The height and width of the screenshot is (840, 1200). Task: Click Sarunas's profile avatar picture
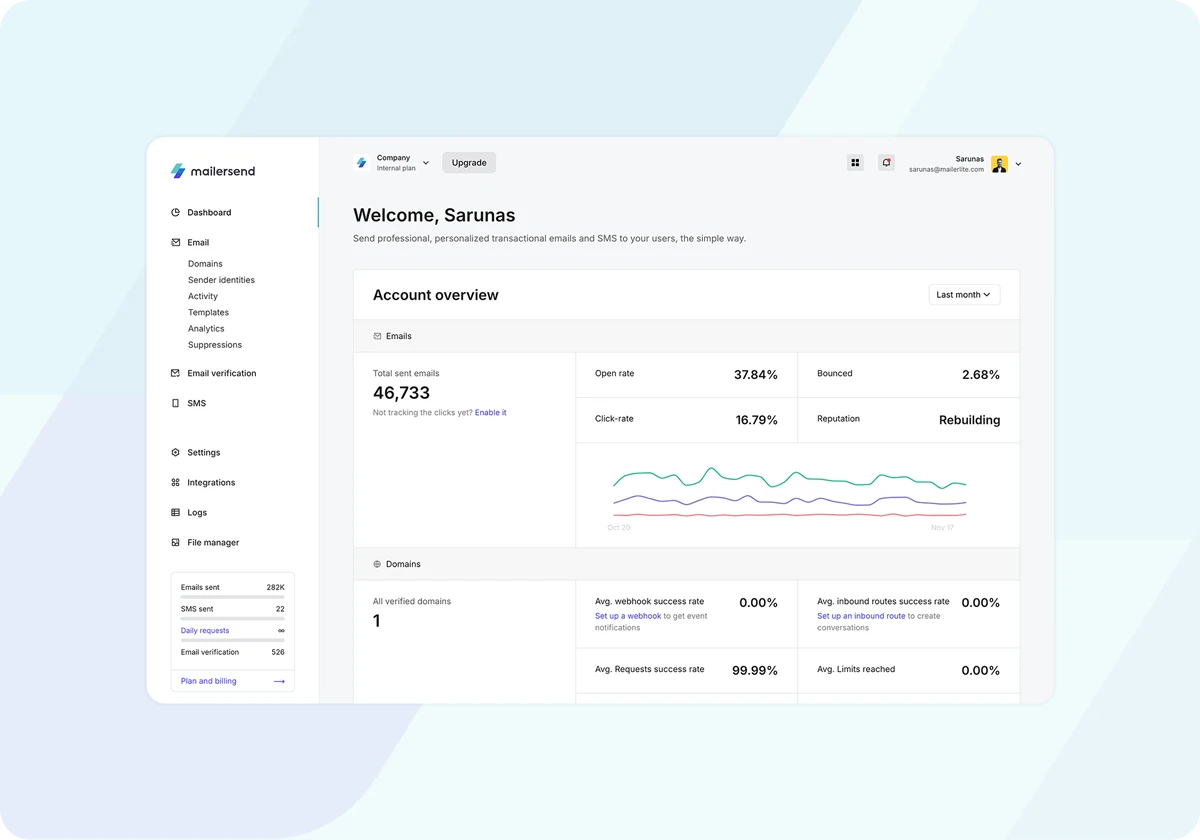pos(999,164)
